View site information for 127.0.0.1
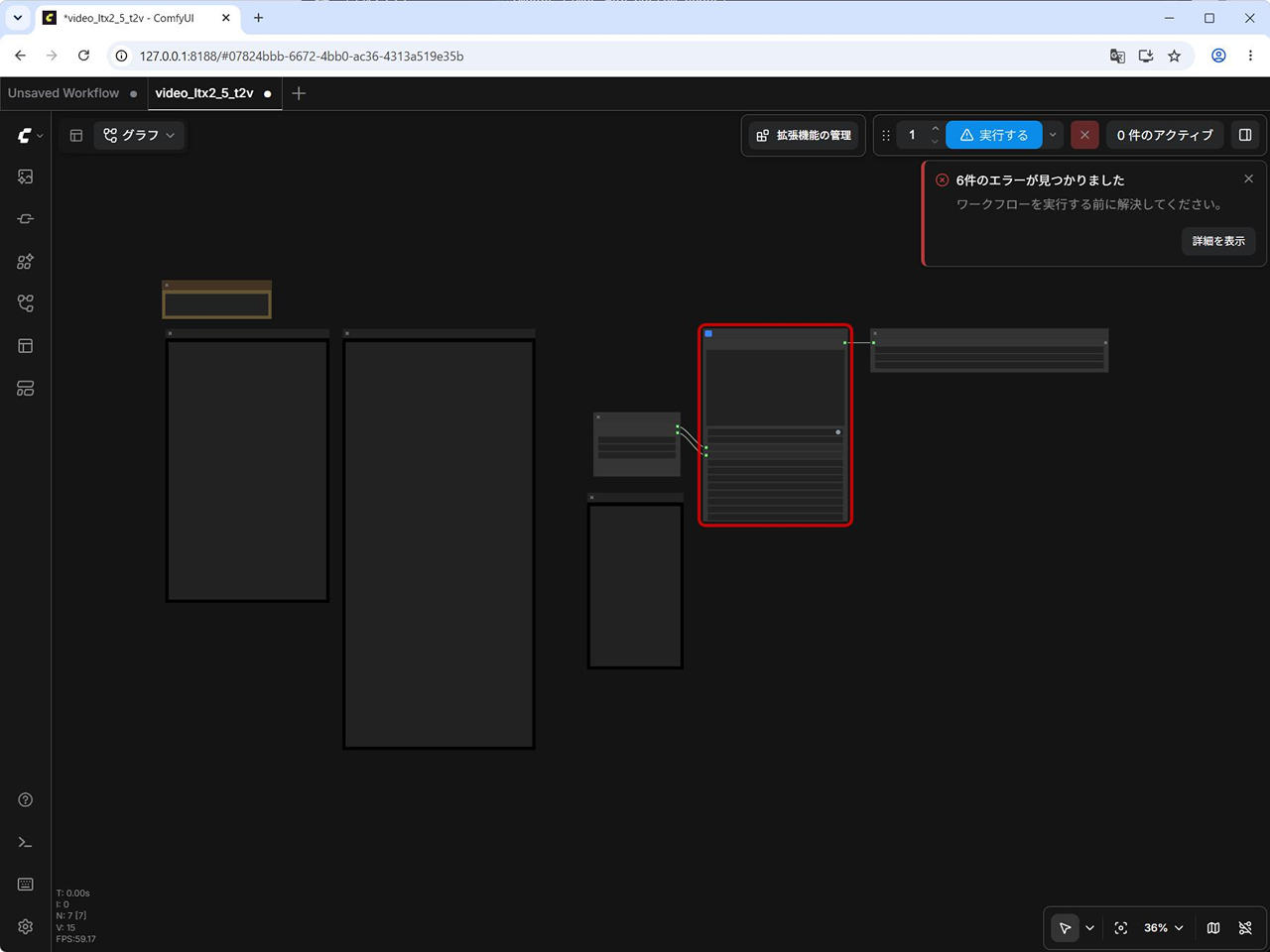1270x952 pixels. (121, 57)
